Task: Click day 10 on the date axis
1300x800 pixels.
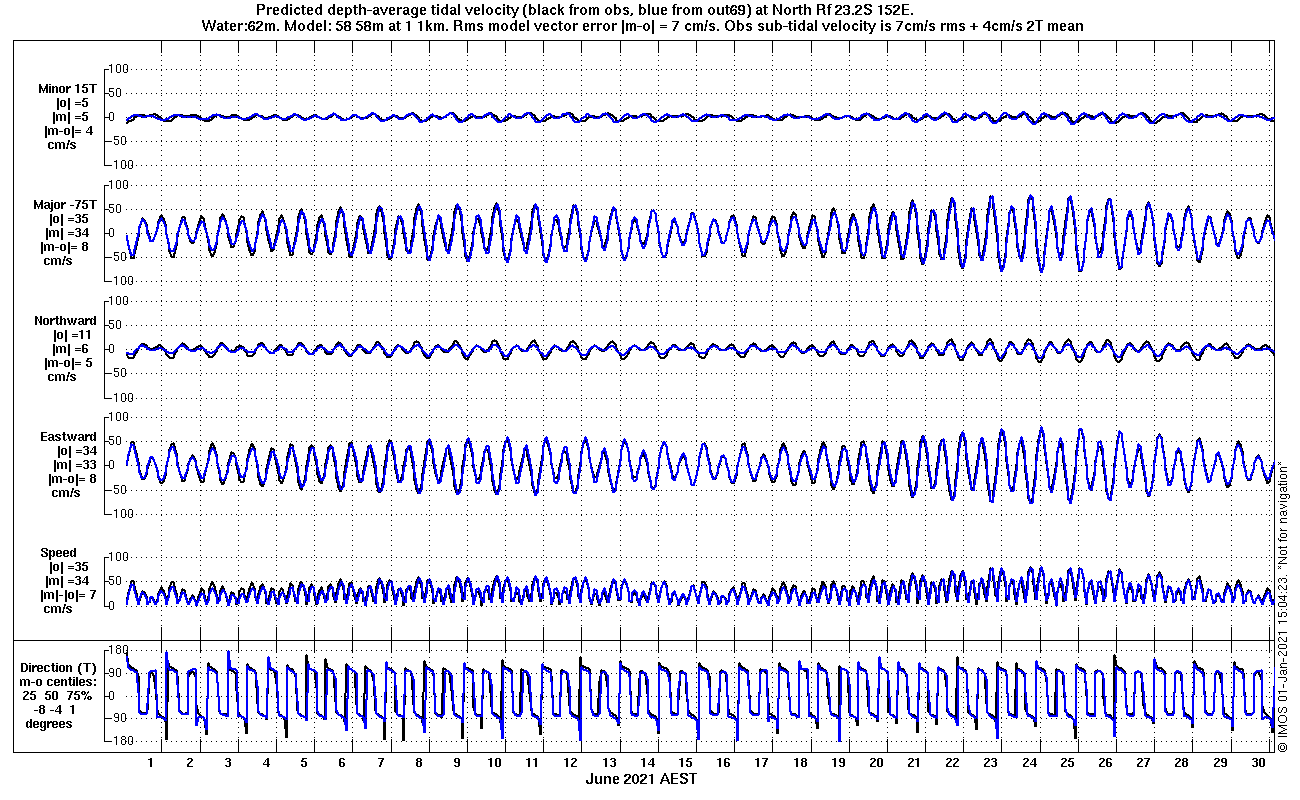Action: [x=495, y=762]
